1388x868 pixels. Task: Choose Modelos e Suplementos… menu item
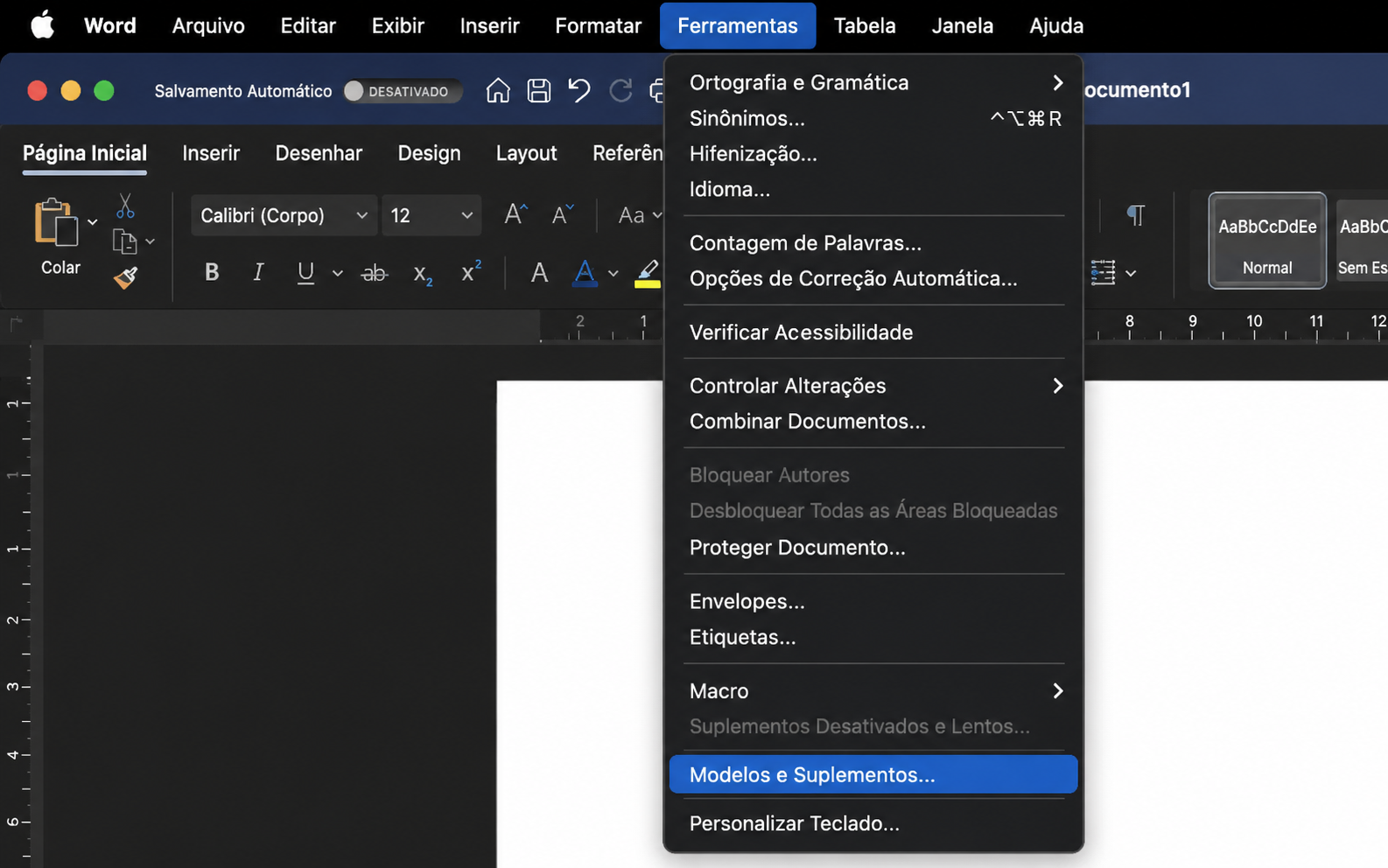point(873,775)
